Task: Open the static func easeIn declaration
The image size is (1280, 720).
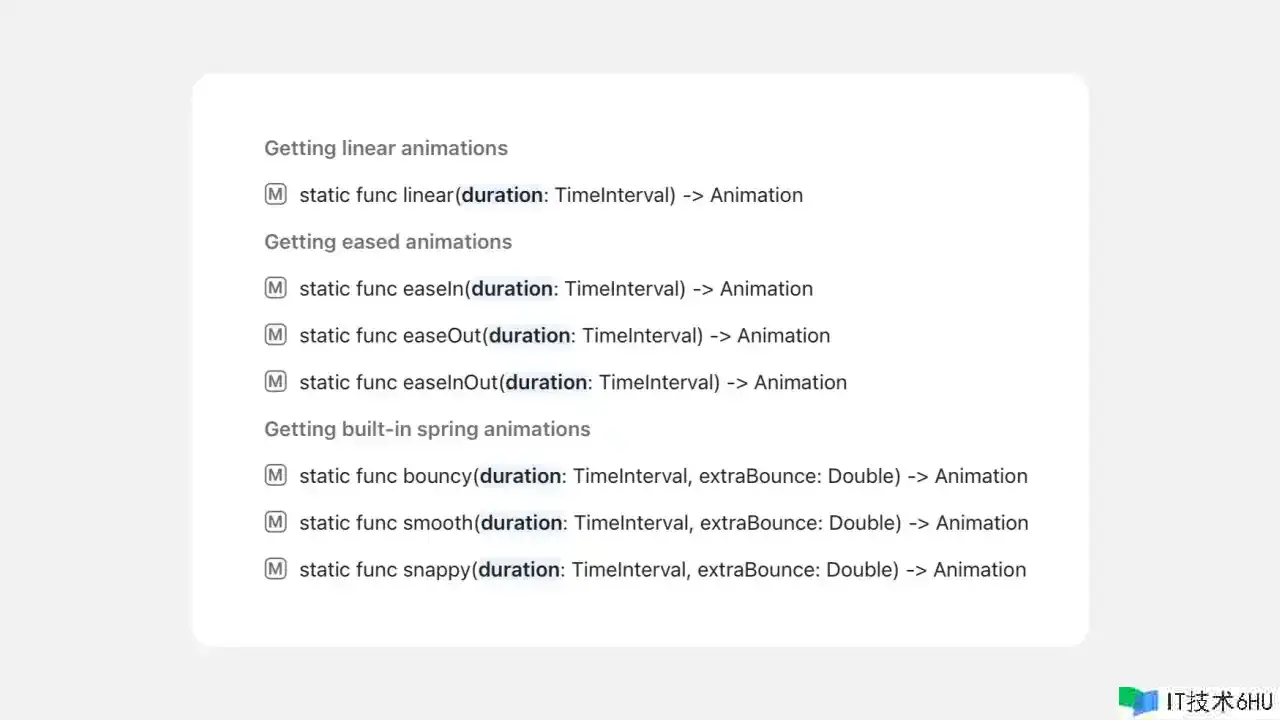Action: point(556,289)
